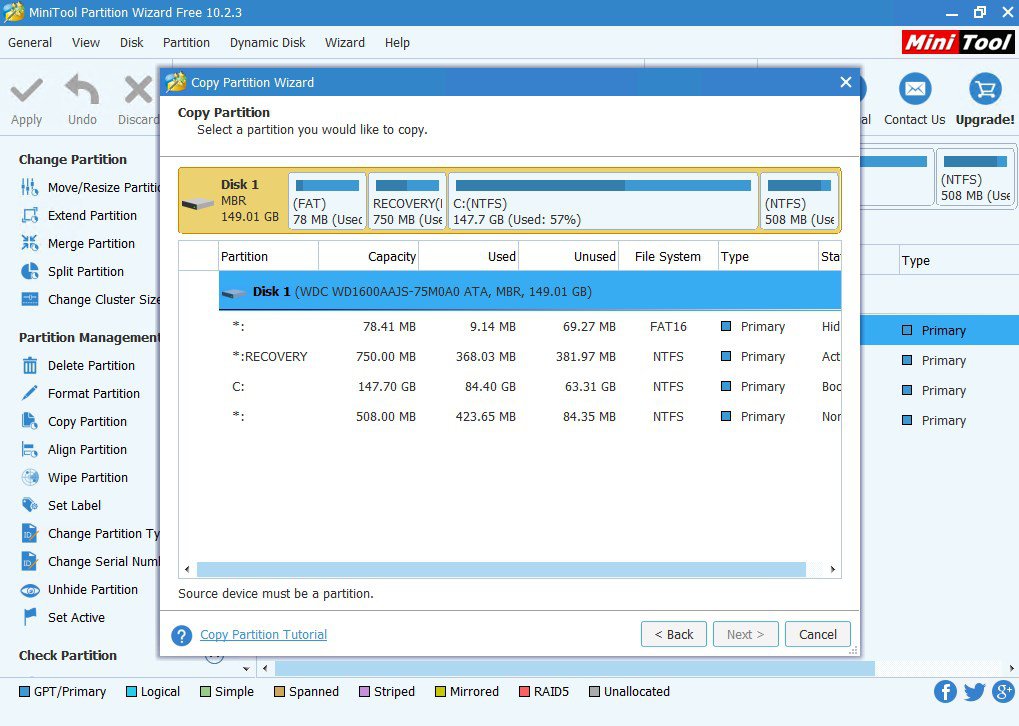This screenshot has height=726, width=1019.
Task: Sort by Used column header
Action: point(469,257)
